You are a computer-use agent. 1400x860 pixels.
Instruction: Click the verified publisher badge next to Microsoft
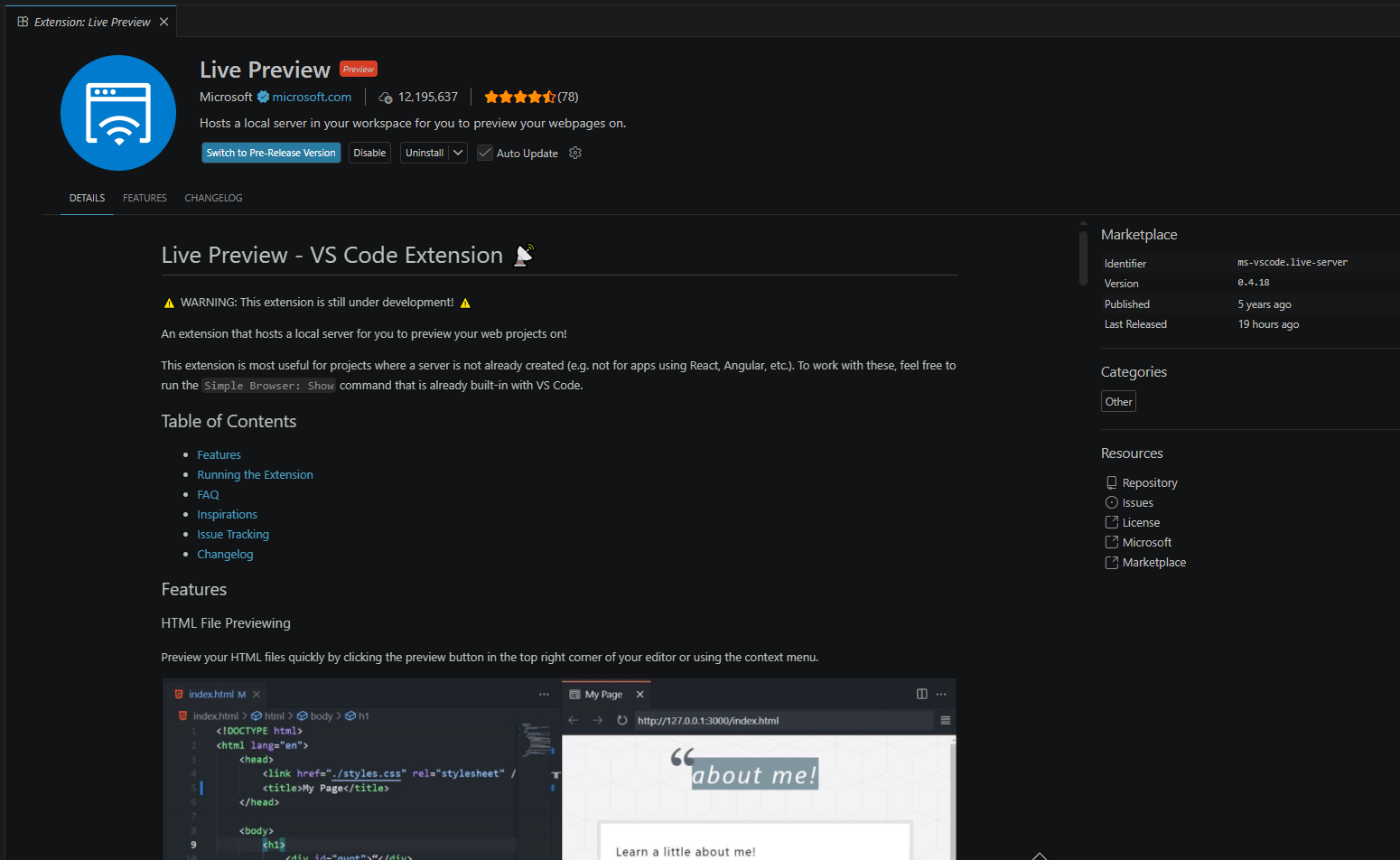(263, 97)
